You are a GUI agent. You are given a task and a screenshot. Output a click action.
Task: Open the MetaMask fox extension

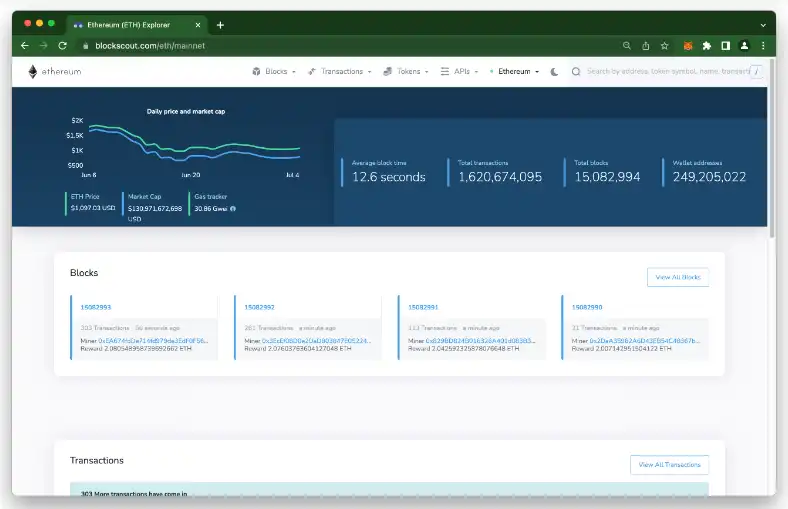tap(688, 46)
